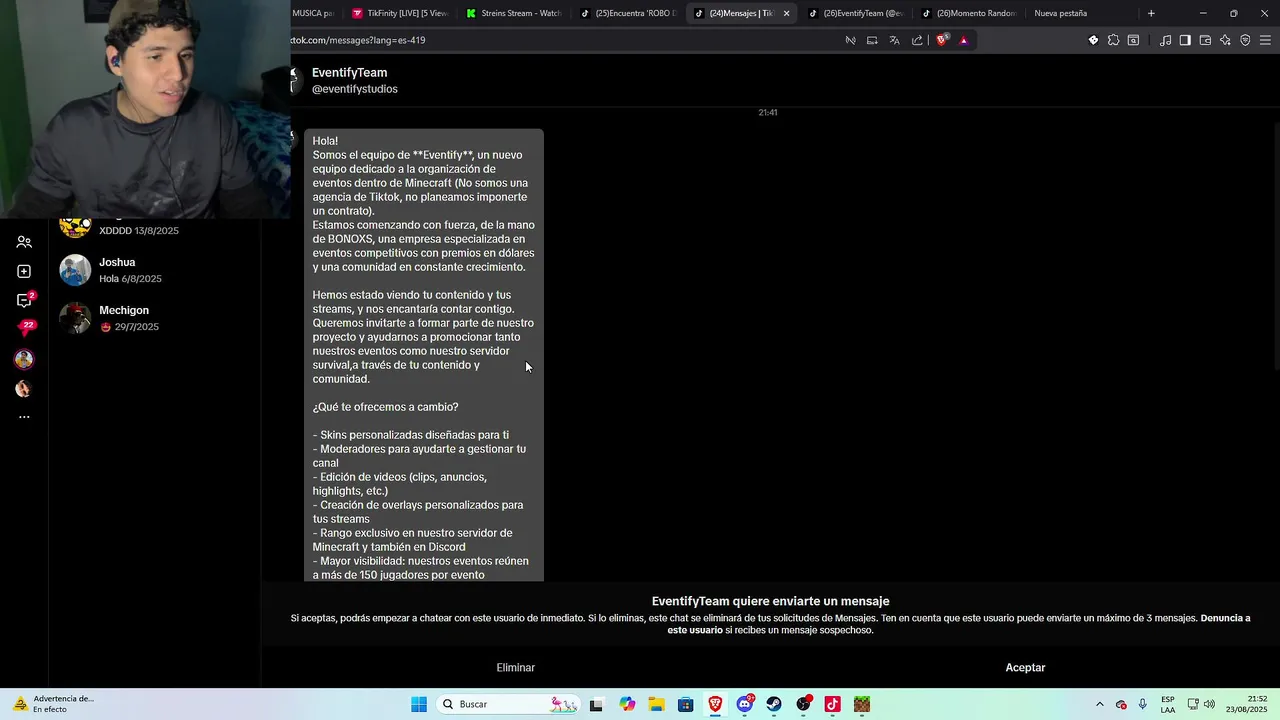This screenshot has width=1280, height=720.
Task: Click the microphone tray icon
Action: 1142,704
